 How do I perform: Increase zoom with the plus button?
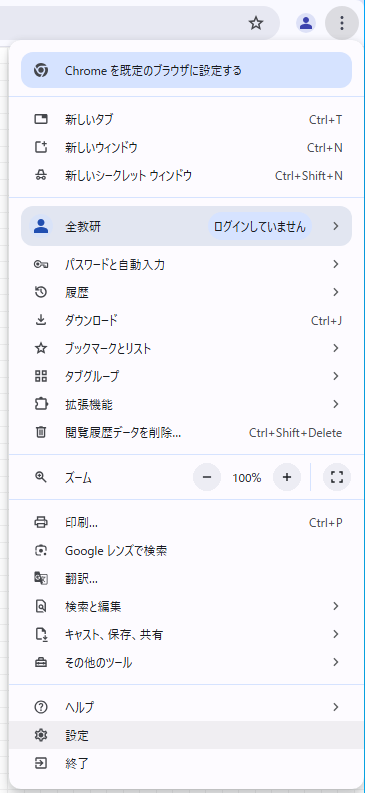point(287,477)
